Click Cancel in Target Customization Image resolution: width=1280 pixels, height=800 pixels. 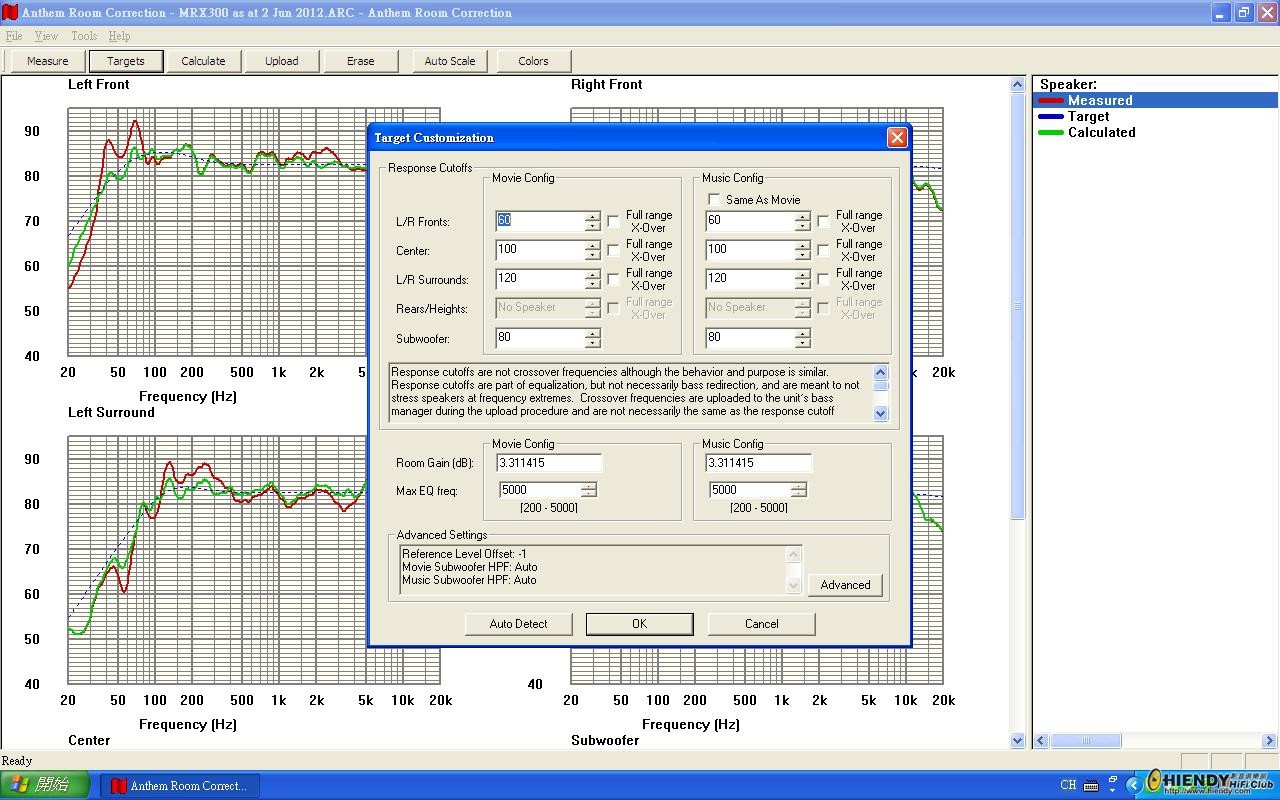(762, 624)
